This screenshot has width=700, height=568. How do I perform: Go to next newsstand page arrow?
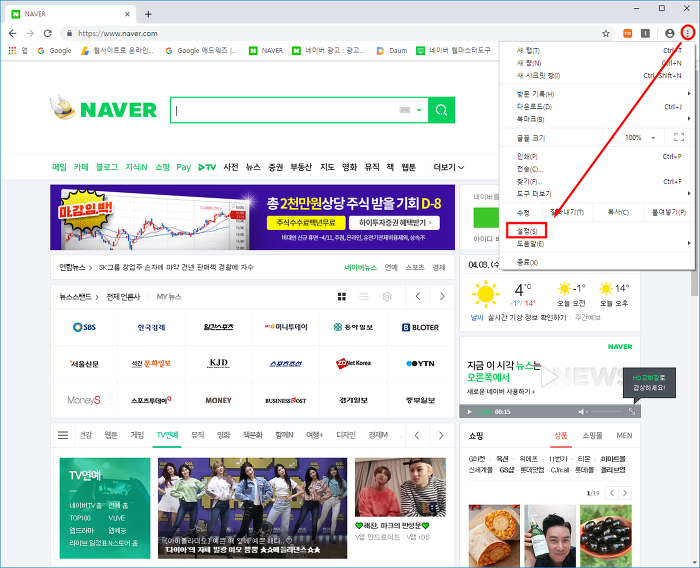click(442, 297)
